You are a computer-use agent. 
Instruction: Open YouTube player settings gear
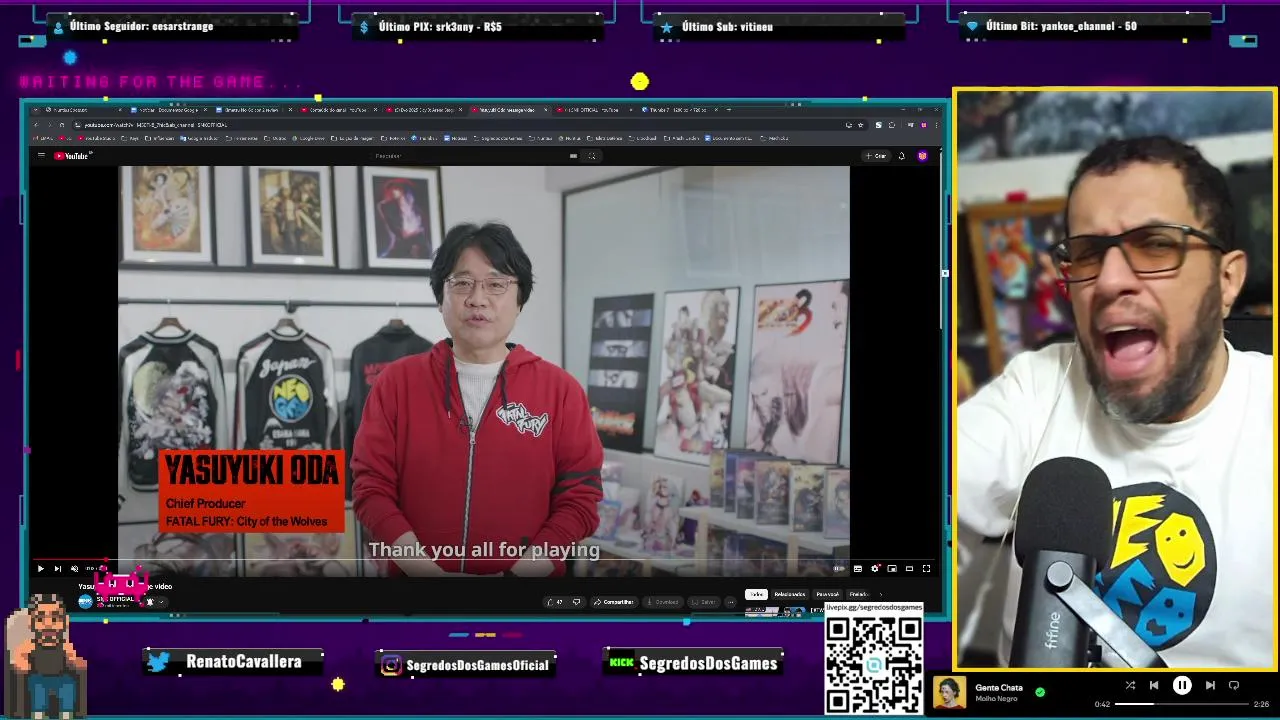click(x=875, y=569)
